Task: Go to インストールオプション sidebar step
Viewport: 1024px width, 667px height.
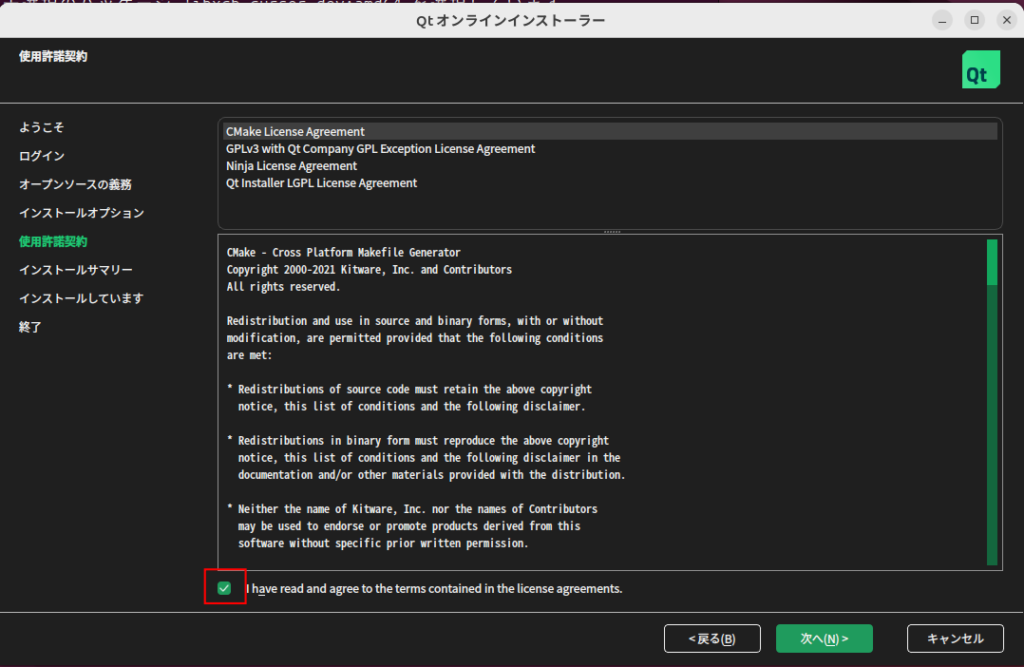Action: click(81, 213)
